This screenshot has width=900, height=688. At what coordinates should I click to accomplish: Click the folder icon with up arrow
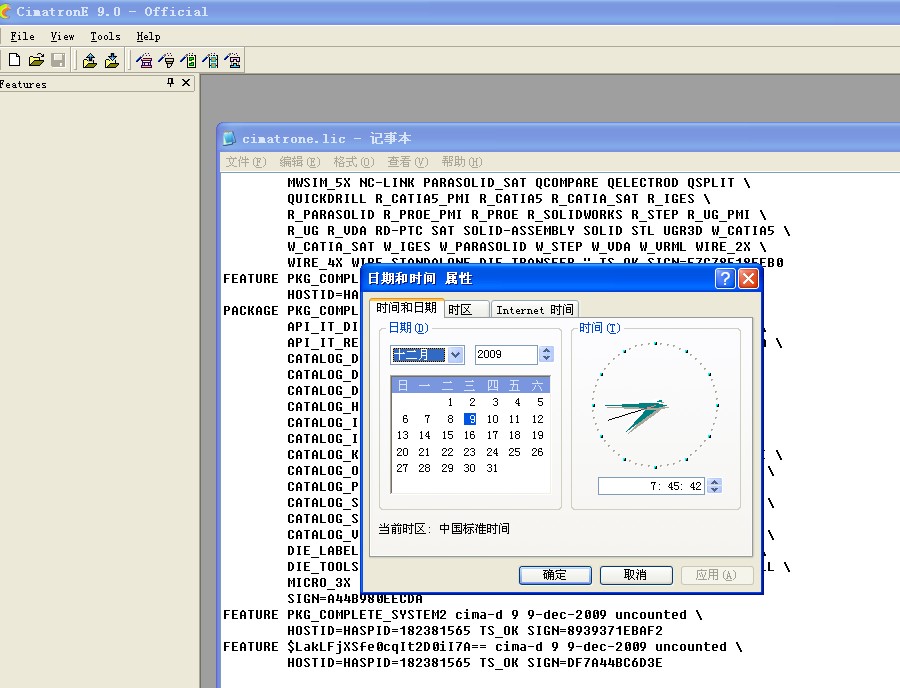[90, 60]
